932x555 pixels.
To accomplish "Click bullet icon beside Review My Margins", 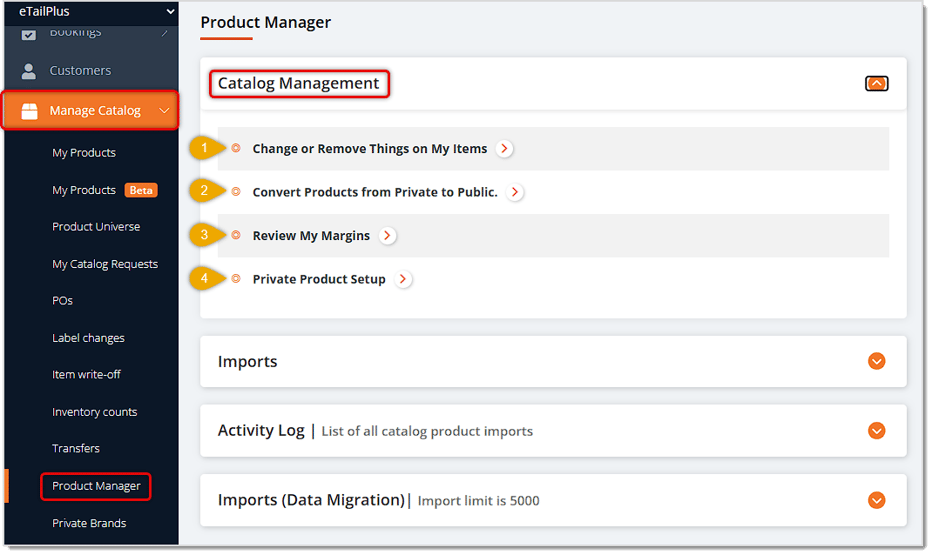I will click(x=236, y=235).
